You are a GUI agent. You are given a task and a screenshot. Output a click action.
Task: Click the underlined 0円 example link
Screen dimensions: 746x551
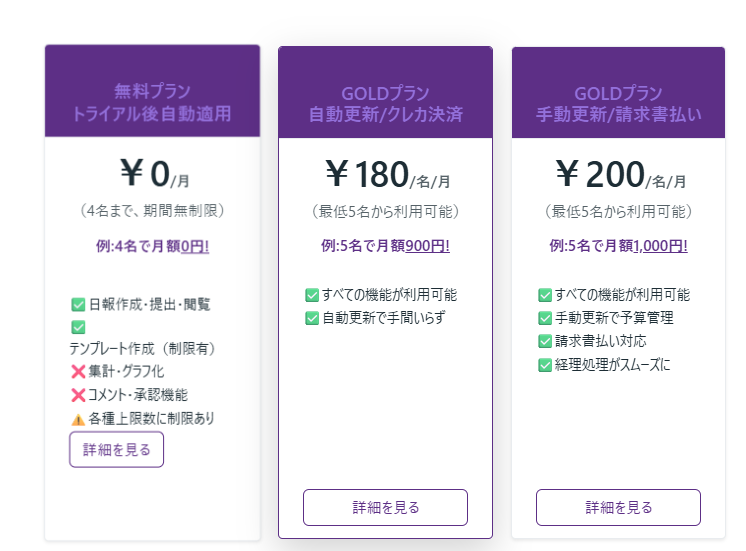(195, 246)
